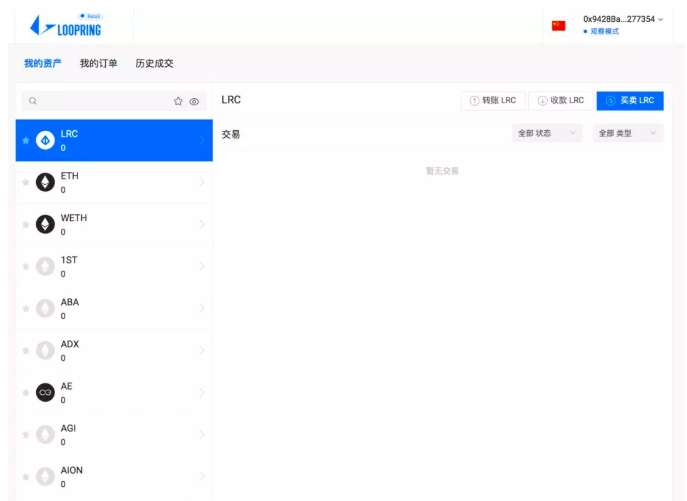Toggle the favorite star for LRC

[x=26, y=140]
